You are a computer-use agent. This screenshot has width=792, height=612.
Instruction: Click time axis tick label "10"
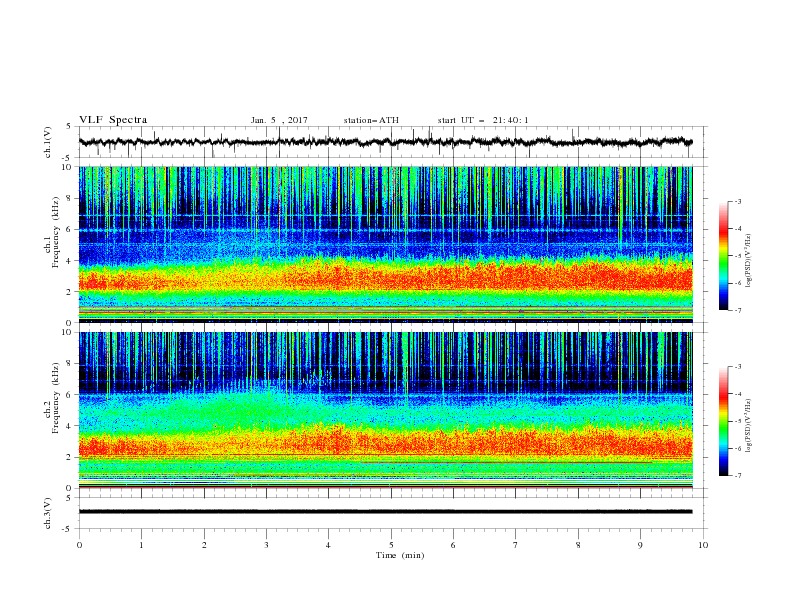pos(703,545)
